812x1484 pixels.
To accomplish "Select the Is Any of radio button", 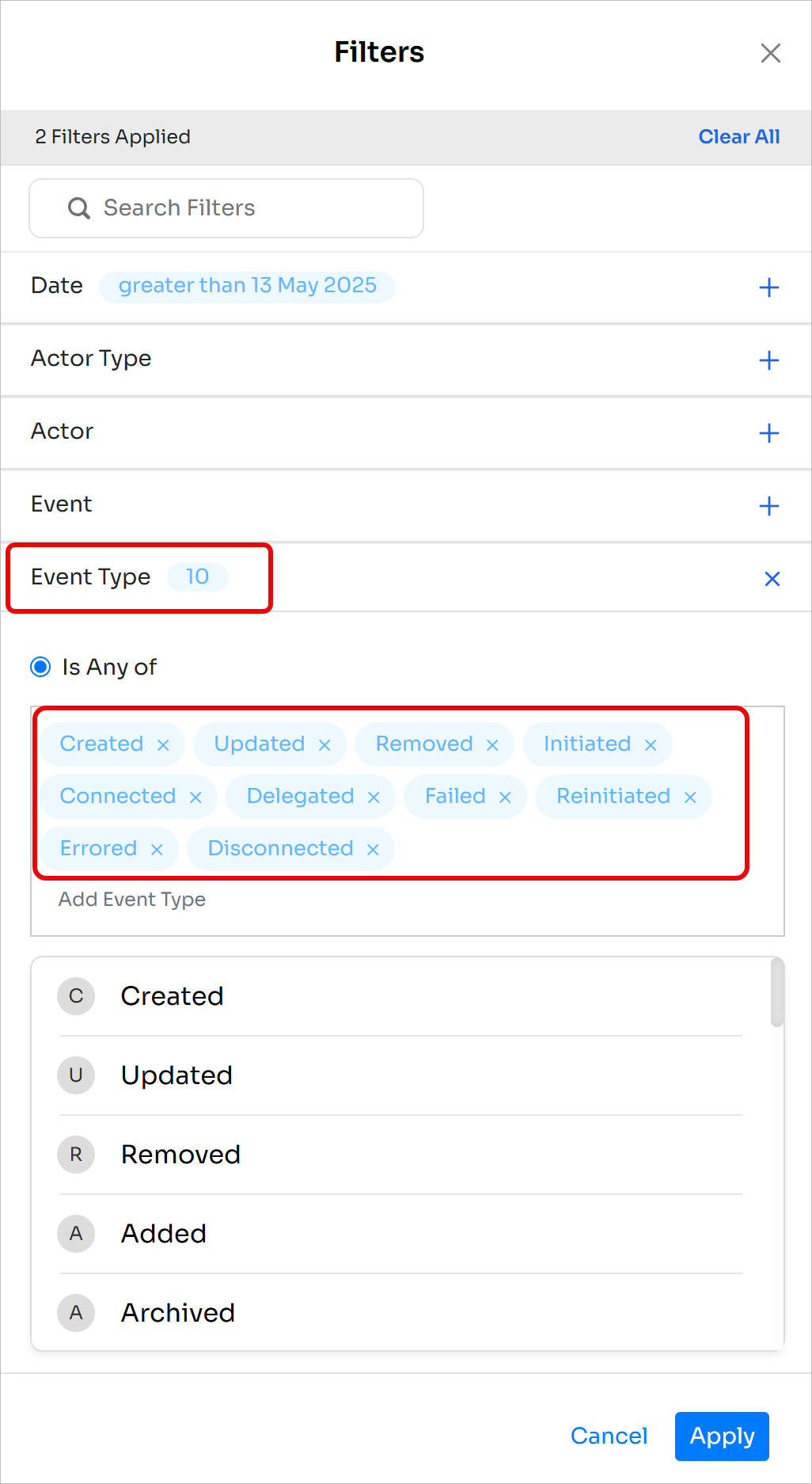I will pyautogui.click(x=40, y=667).
